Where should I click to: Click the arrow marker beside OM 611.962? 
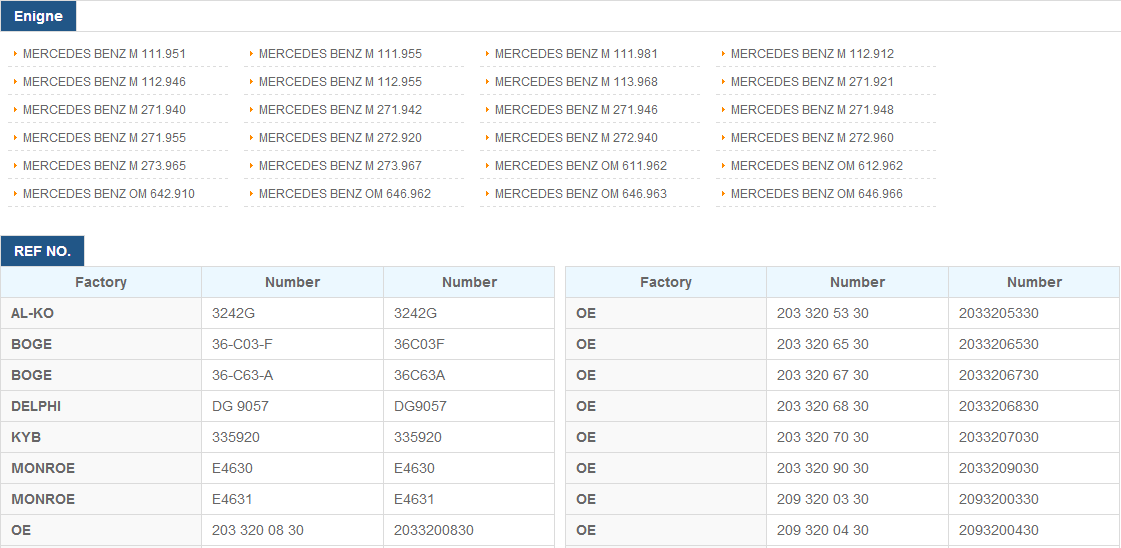coord(487,165)
